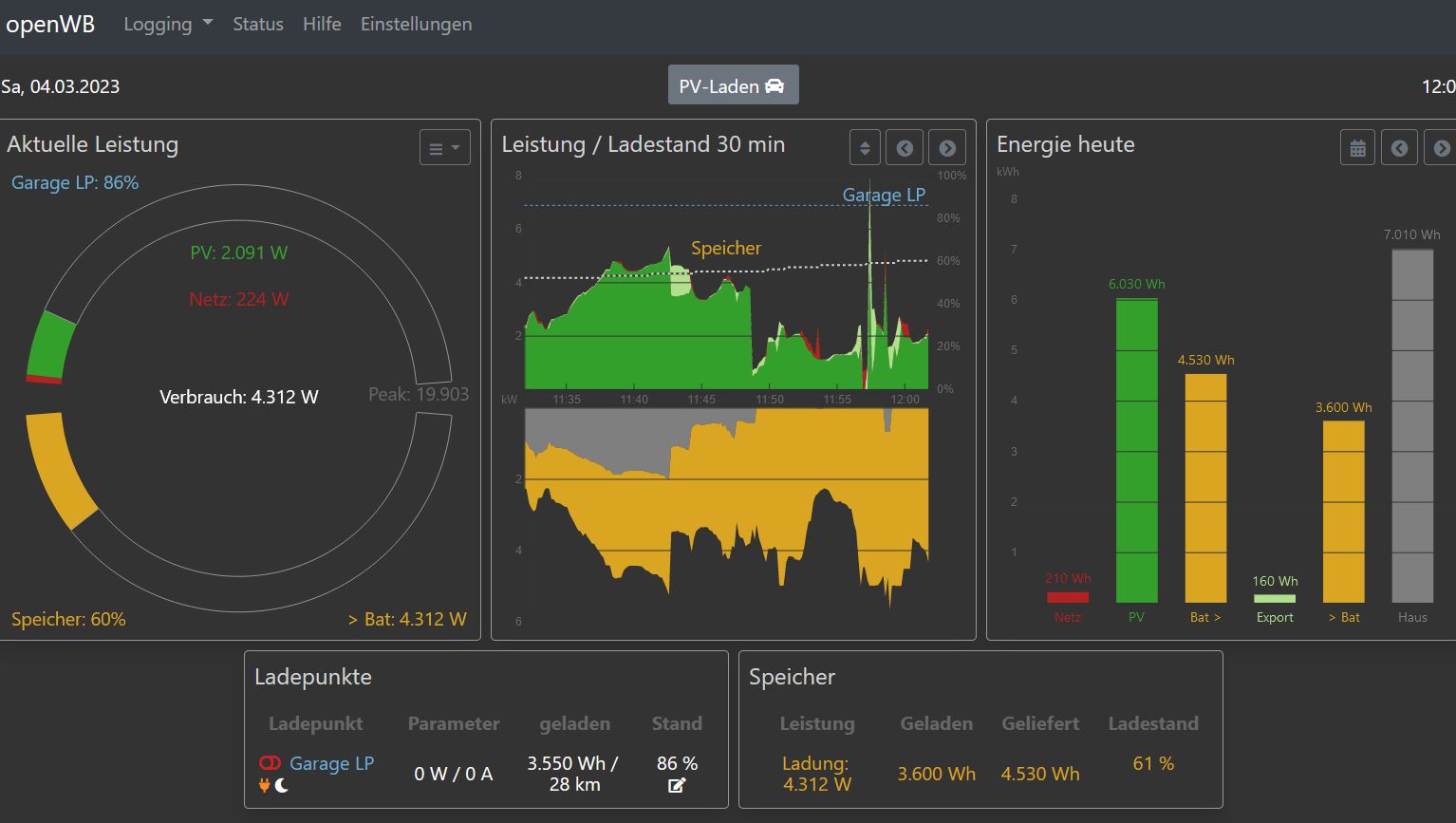
Task: Go forward in Leistung graph with right arrow
Action: 946,148
